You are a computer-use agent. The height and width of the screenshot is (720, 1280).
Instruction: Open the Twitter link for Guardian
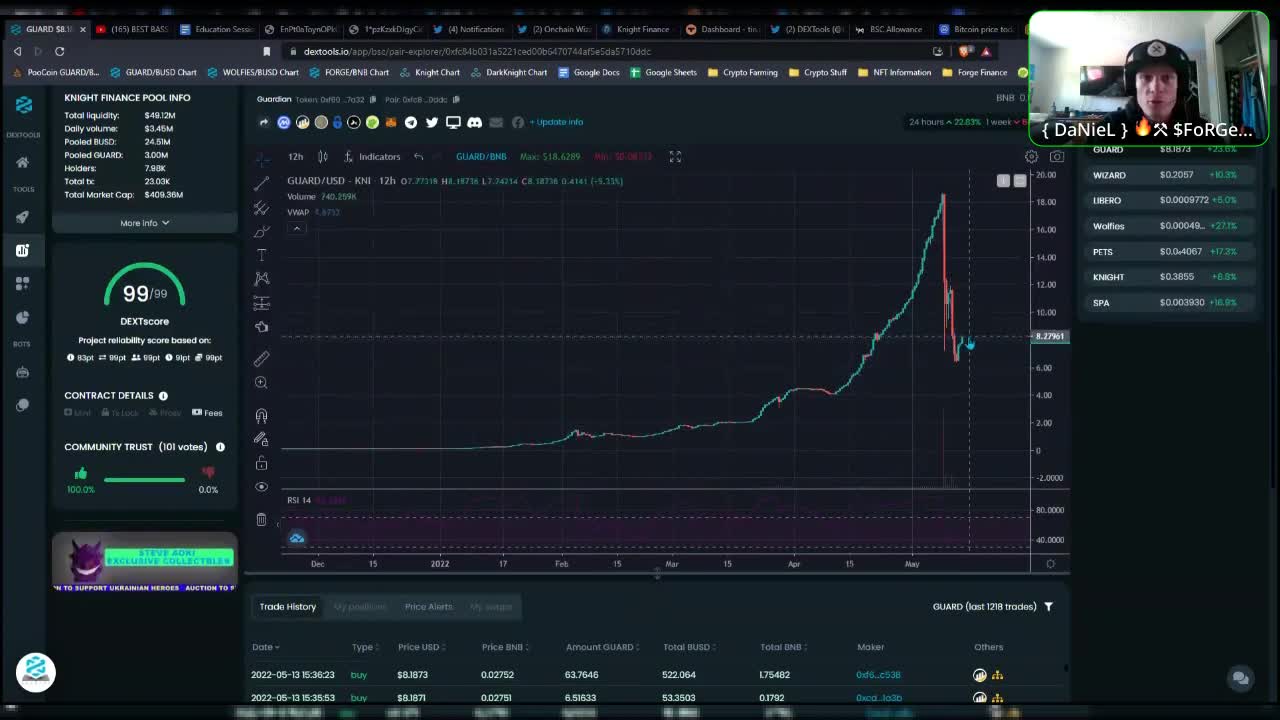(x=432, y=122)
